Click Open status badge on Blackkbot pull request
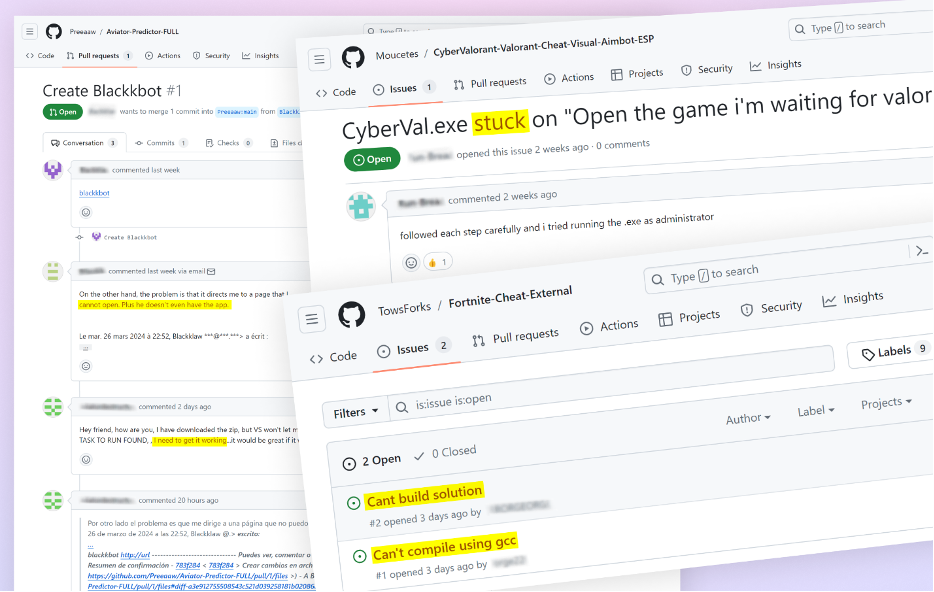Image resolution: width=934 pixels, height=592 pixels. [63, 112]
